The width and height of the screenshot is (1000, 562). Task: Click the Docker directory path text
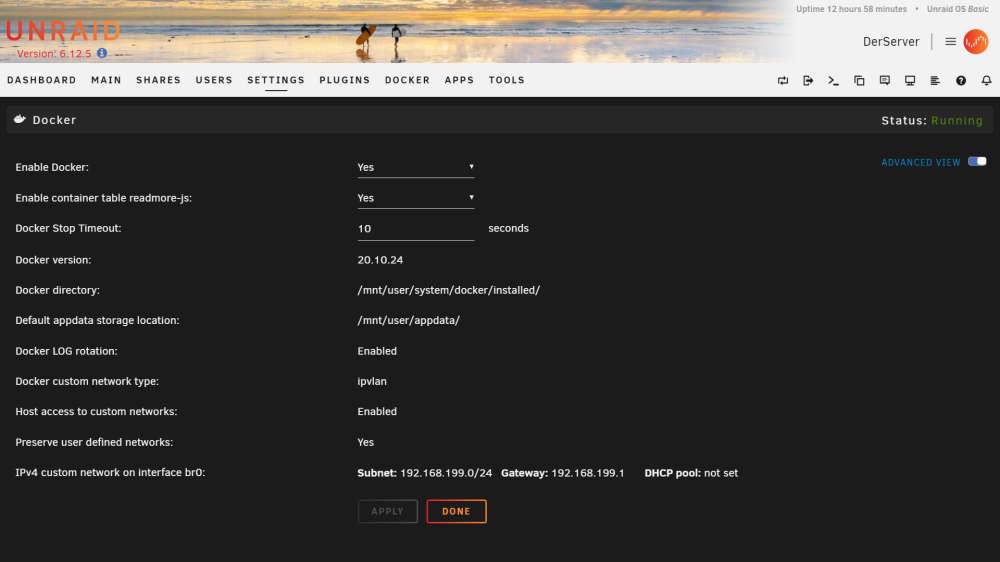click(448, 290)
